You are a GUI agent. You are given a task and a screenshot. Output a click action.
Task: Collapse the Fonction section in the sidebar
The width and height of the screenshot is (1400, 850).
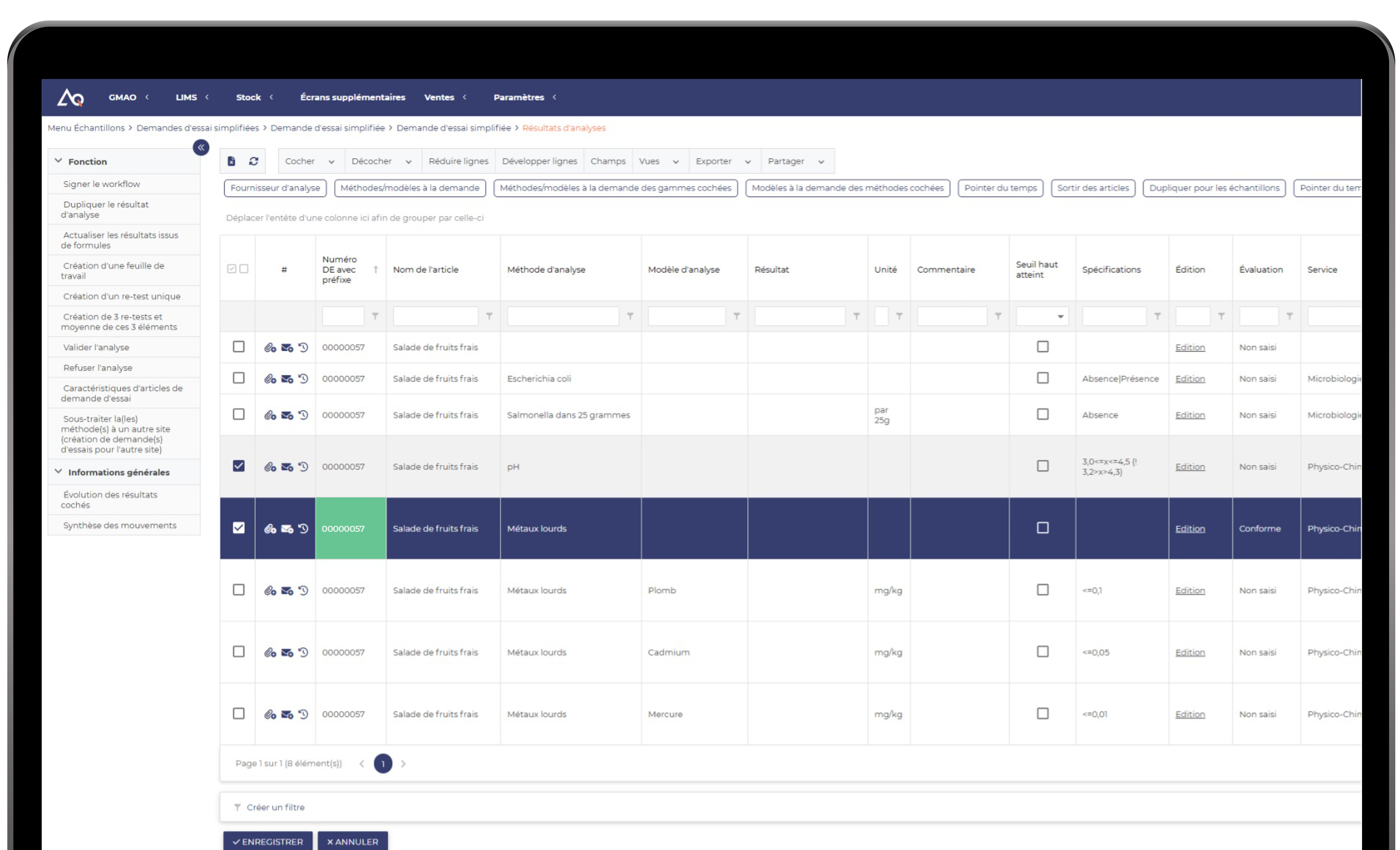click(x=58, y=161)
